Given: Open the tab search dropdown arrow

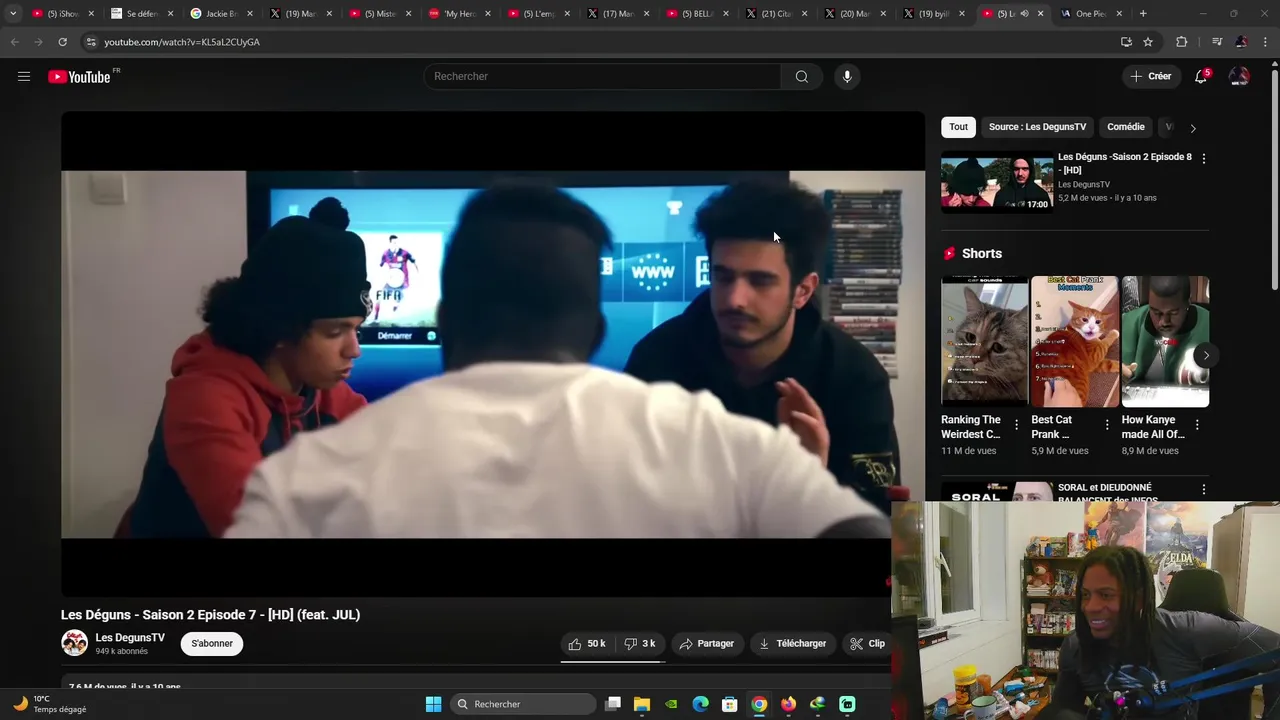Looking at the screenshot, I should pyautogui.click(x=13, y=13).
